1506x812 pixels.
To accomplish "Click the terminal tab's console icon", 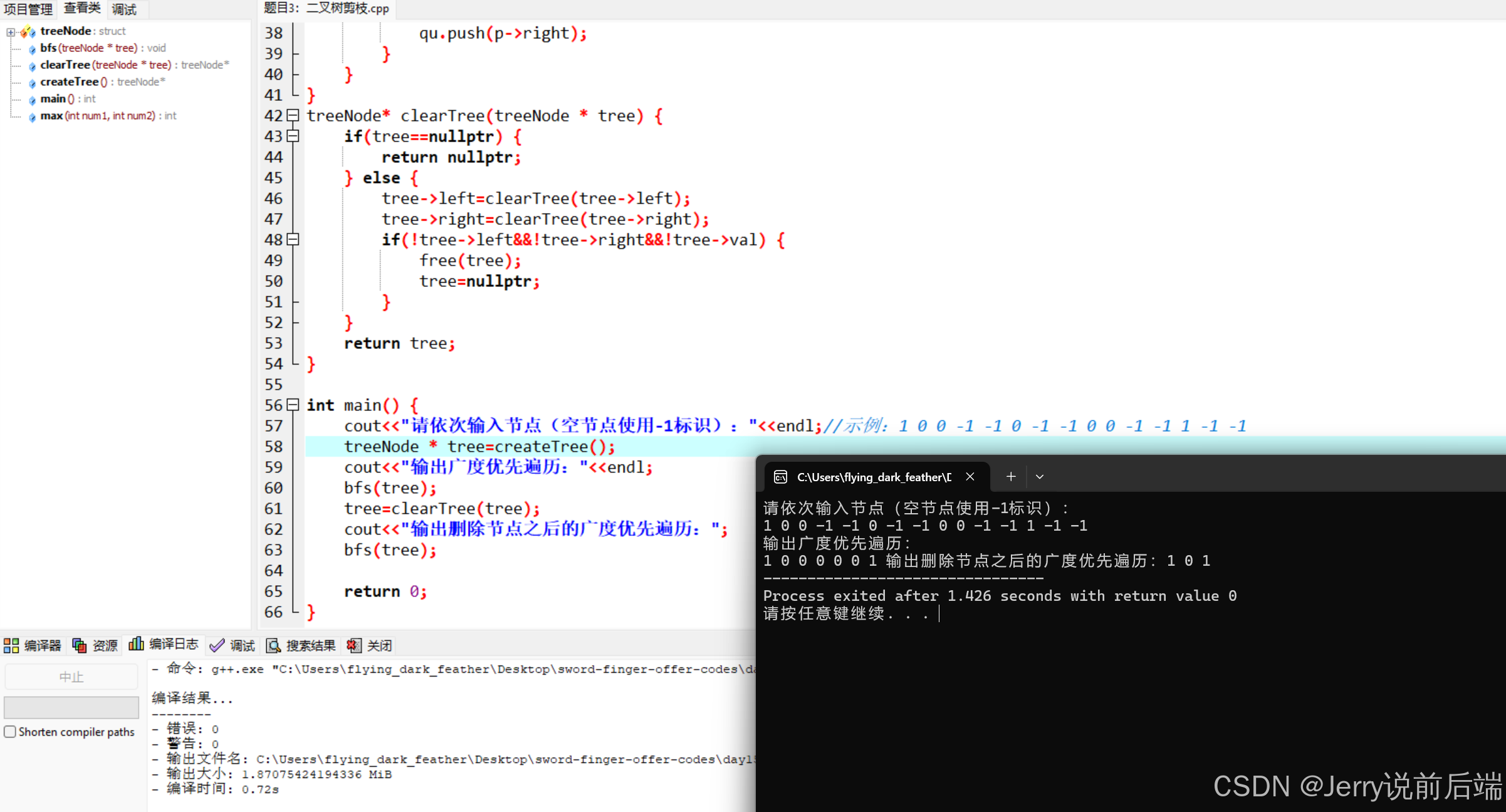I will 780,477.
